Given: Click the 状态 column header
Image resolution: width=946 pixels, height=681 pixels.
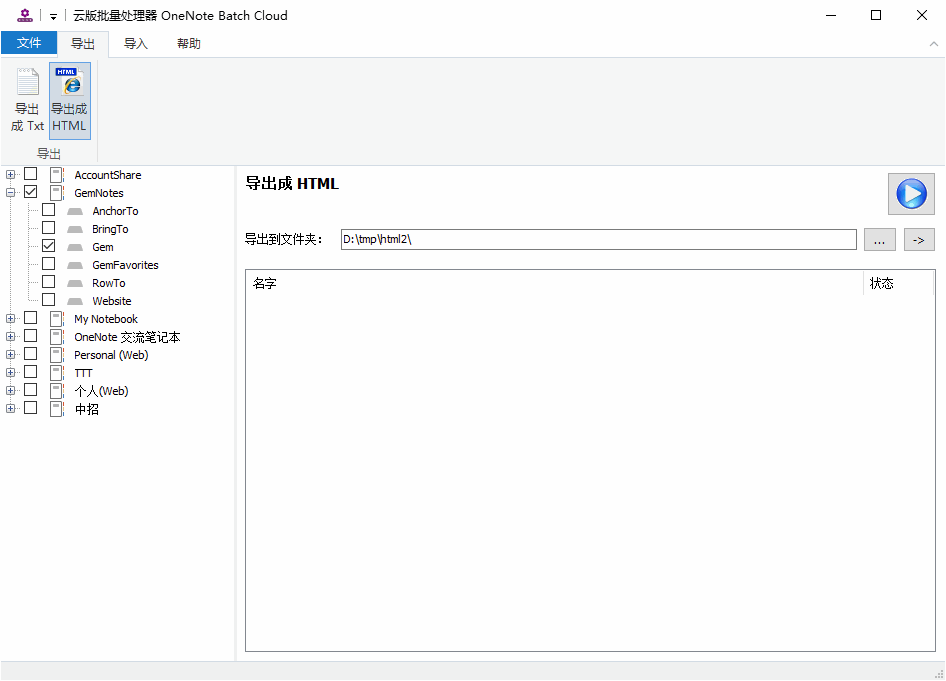Looking at the screenshot, I should point(898,283).
